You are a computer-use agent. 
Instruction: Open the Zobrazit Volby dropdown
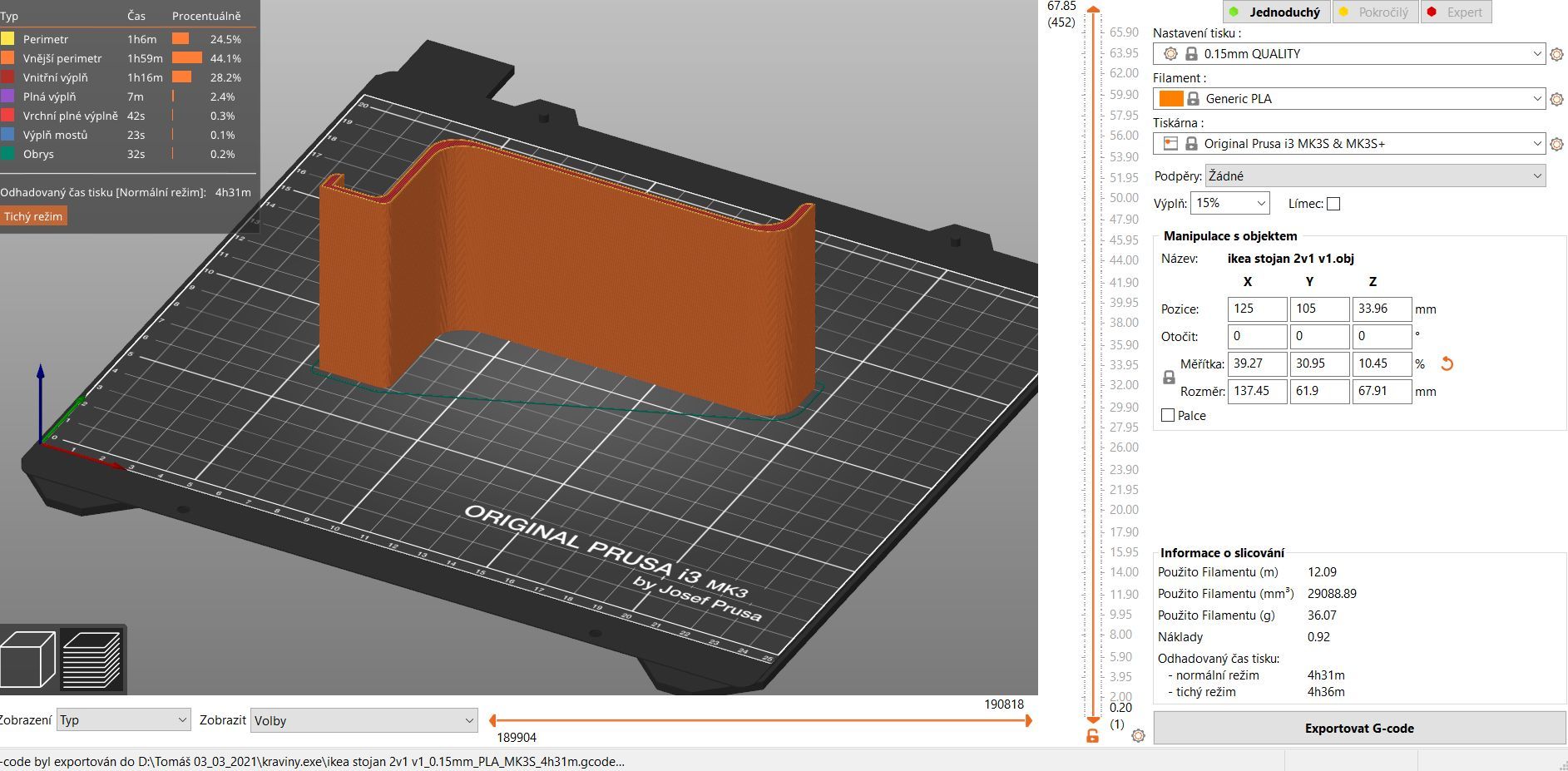tap(364, 720)
